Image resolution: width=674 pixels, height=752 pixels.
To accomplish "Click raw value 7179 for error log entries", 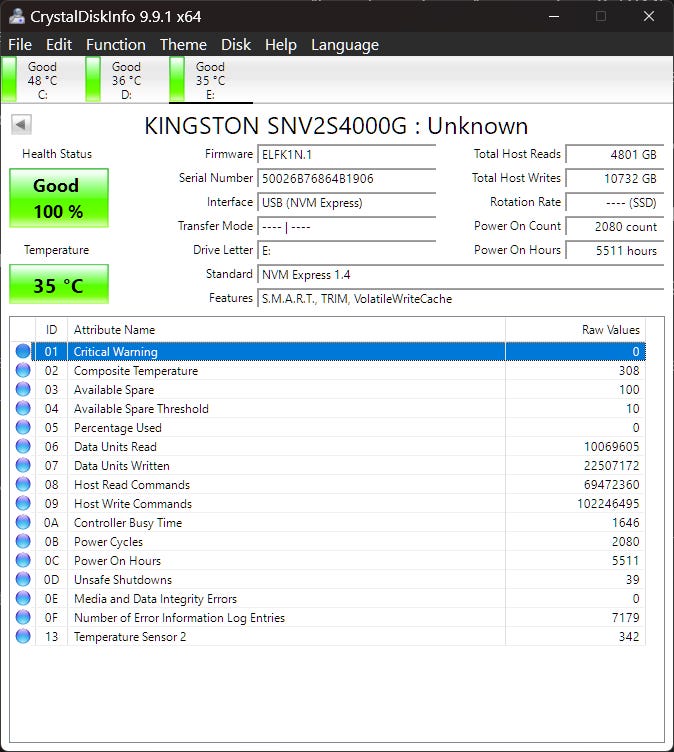I will pyautogui.click(x=625, y=617).
